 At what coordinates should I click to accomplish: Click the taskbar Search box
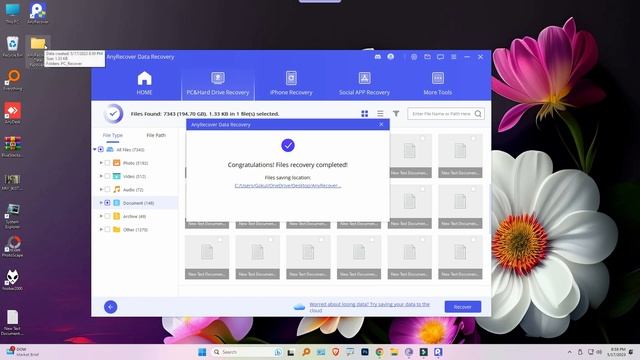point(247,352)
